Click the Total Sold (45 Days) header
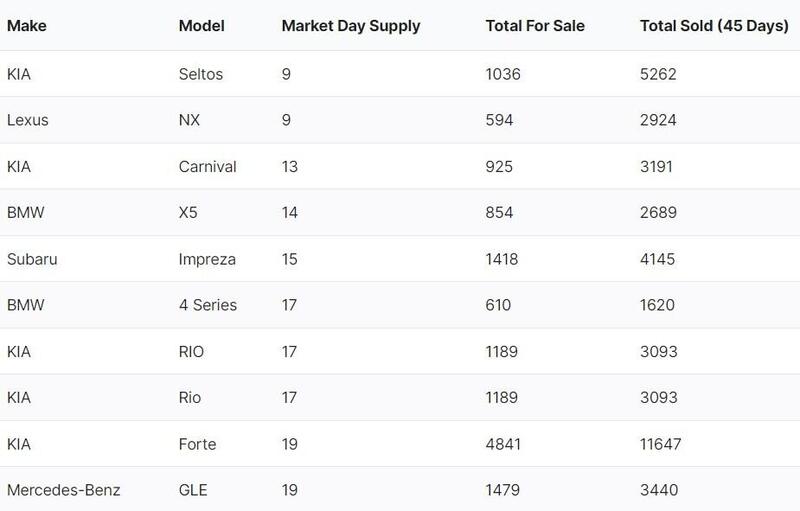Viewport: 800px width, 511px height. pos(714,27)
